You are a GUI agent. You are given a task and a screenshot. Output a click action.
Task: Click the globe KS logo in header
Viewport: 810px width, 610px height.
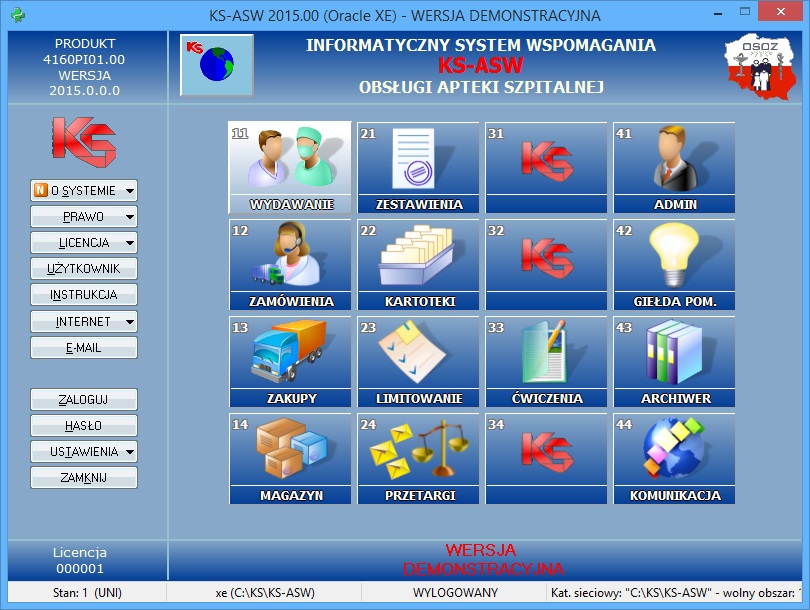click(x=216, y=65)
